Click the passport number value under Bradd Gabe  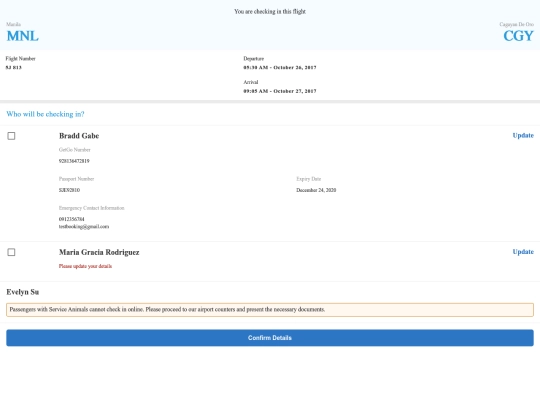point(69,190)
